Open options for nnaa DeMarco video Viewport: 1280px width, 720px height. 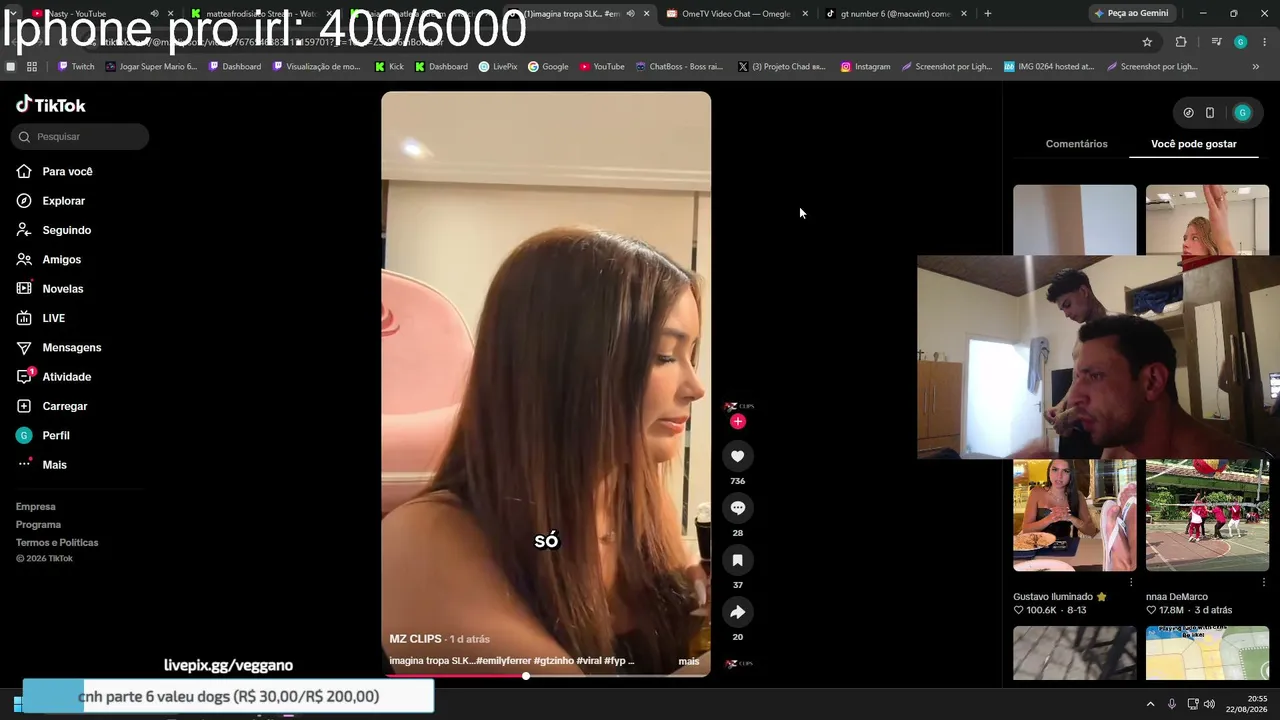[1264, 582]
